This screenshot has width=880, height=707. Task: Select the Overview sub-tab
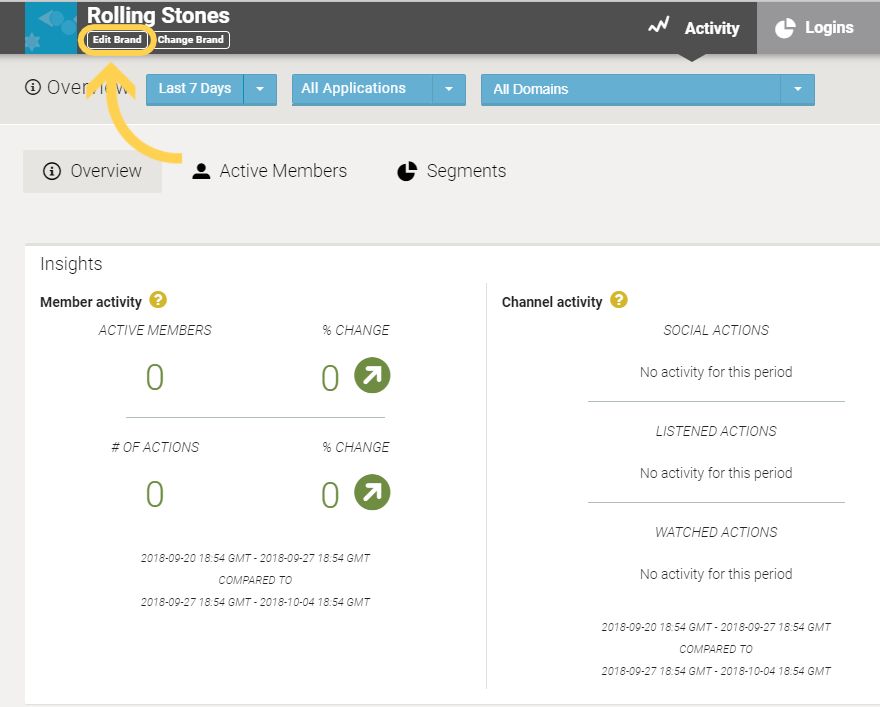[x=93, y=171]
